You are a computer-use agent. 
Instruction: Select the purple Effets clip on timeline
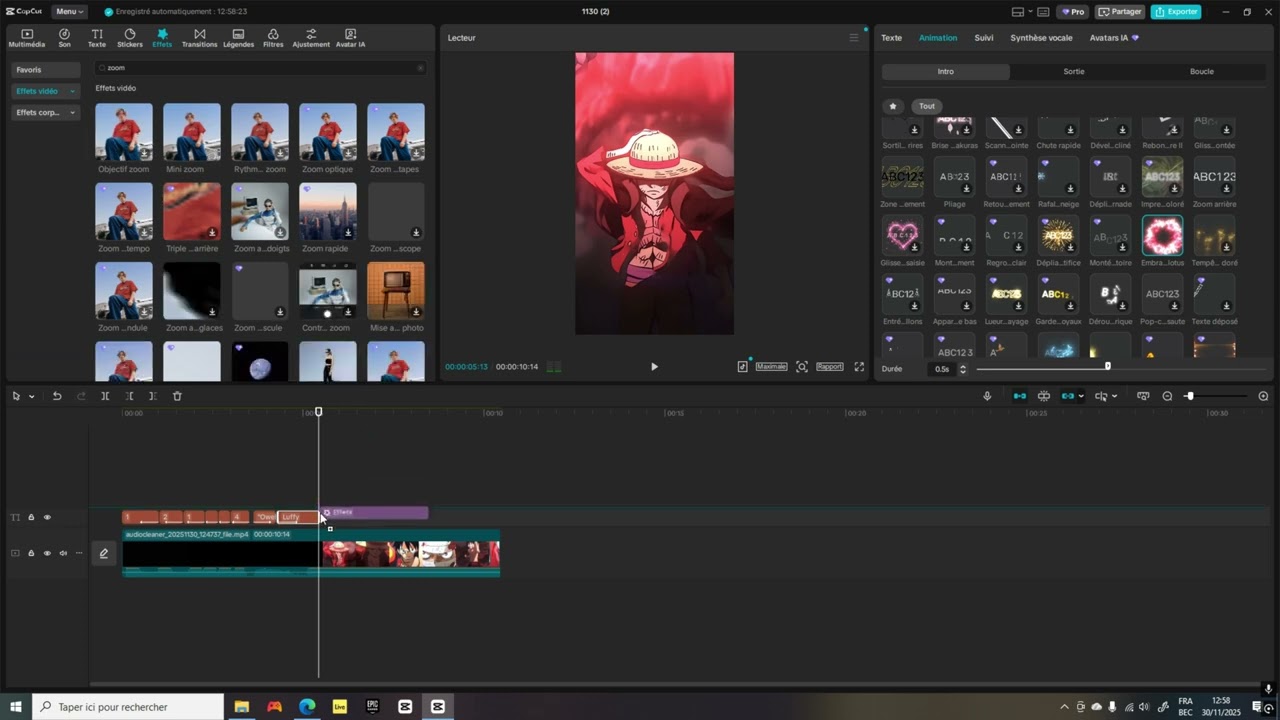click(x=375, y=513)
